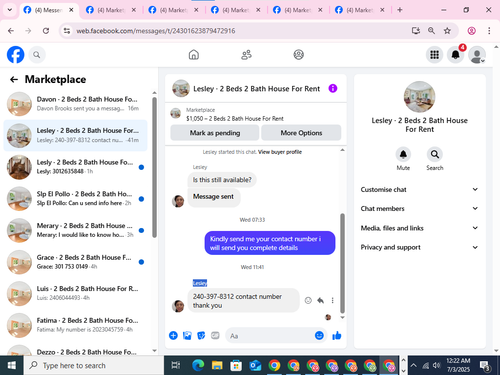
Task: Open a new browser tab
Action: (x=400, y=10)
